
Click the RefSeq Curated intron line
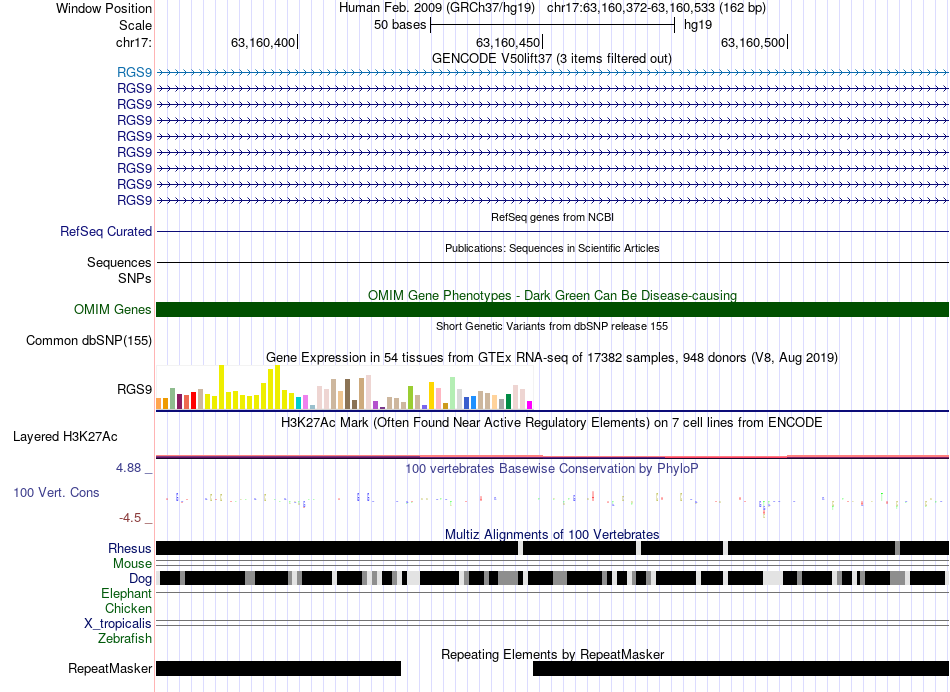pyautogui.click(x=552, y=231)
